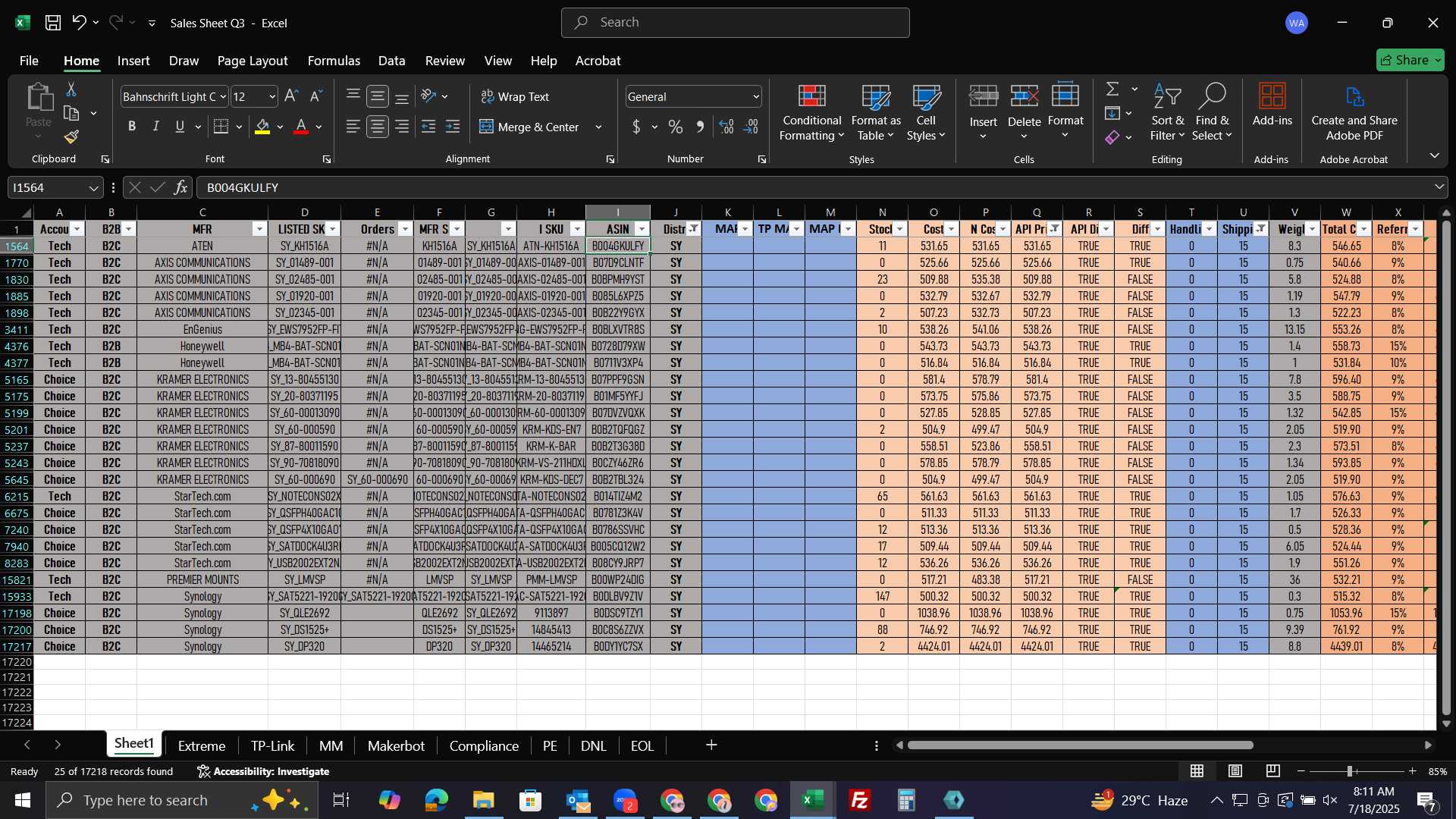
Task: Decrease Decimal places
Action: click(751, 127)
